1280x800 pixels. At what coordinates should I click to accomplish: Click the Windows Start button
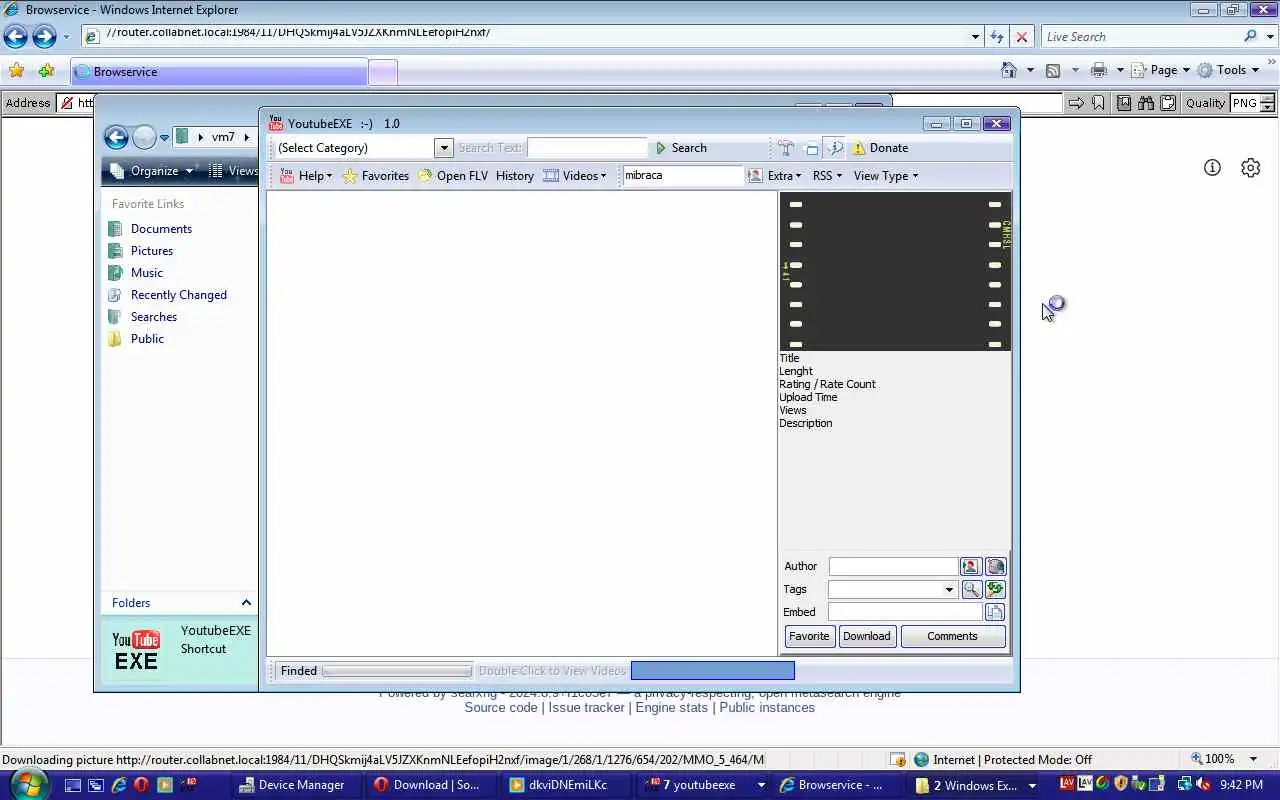[27, 784]
